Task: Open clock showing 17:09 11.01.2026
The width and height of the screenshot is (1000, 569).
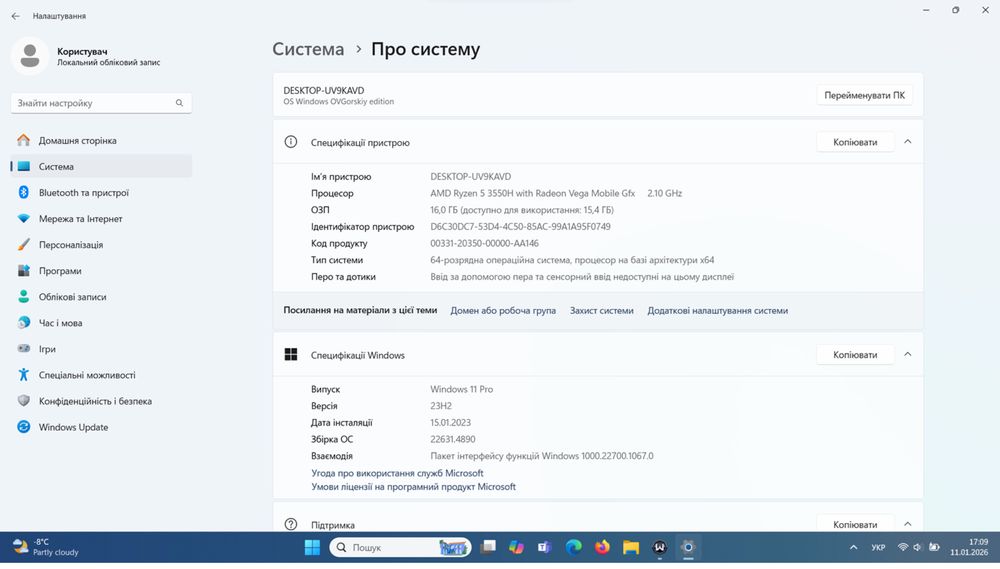Action: pyautogui.click(x=969, y=547)
